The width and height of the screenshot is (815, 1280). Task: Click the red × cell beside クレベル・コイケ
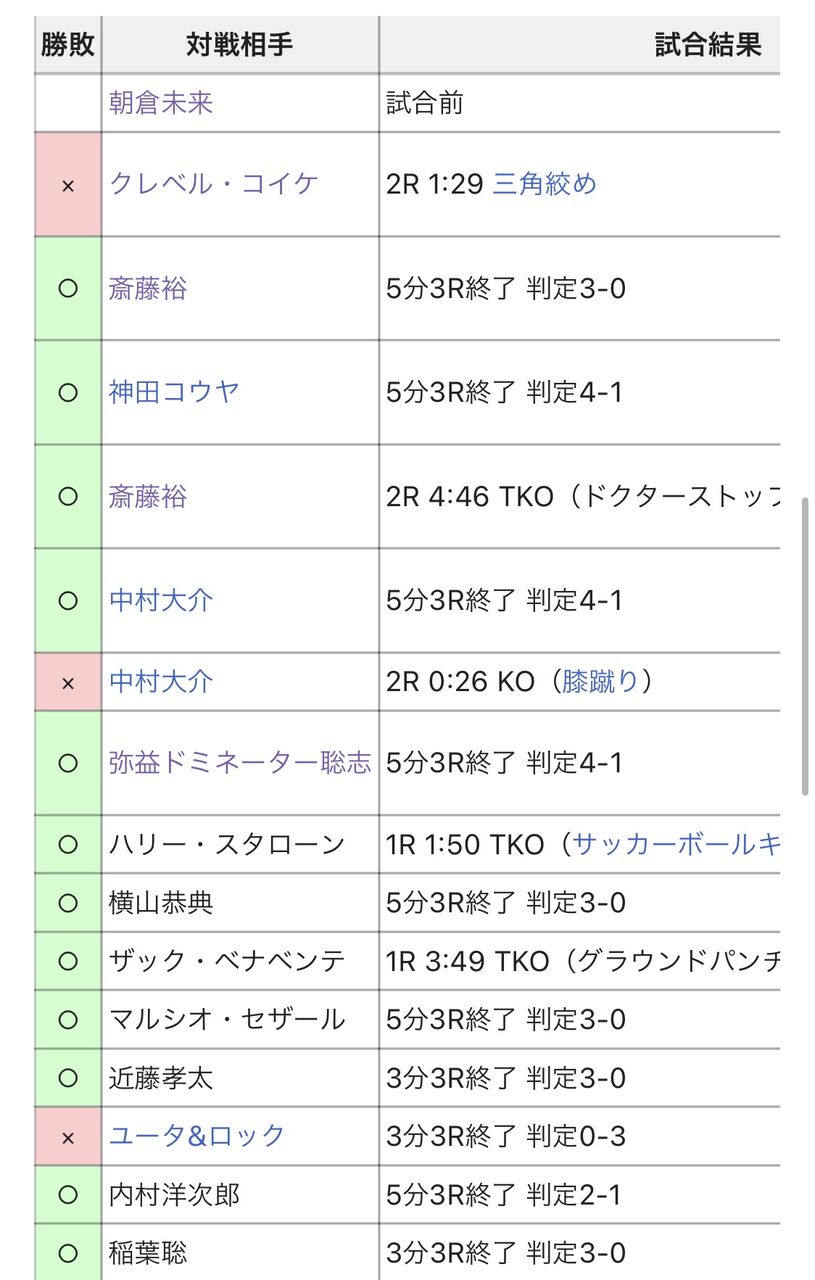68,184
